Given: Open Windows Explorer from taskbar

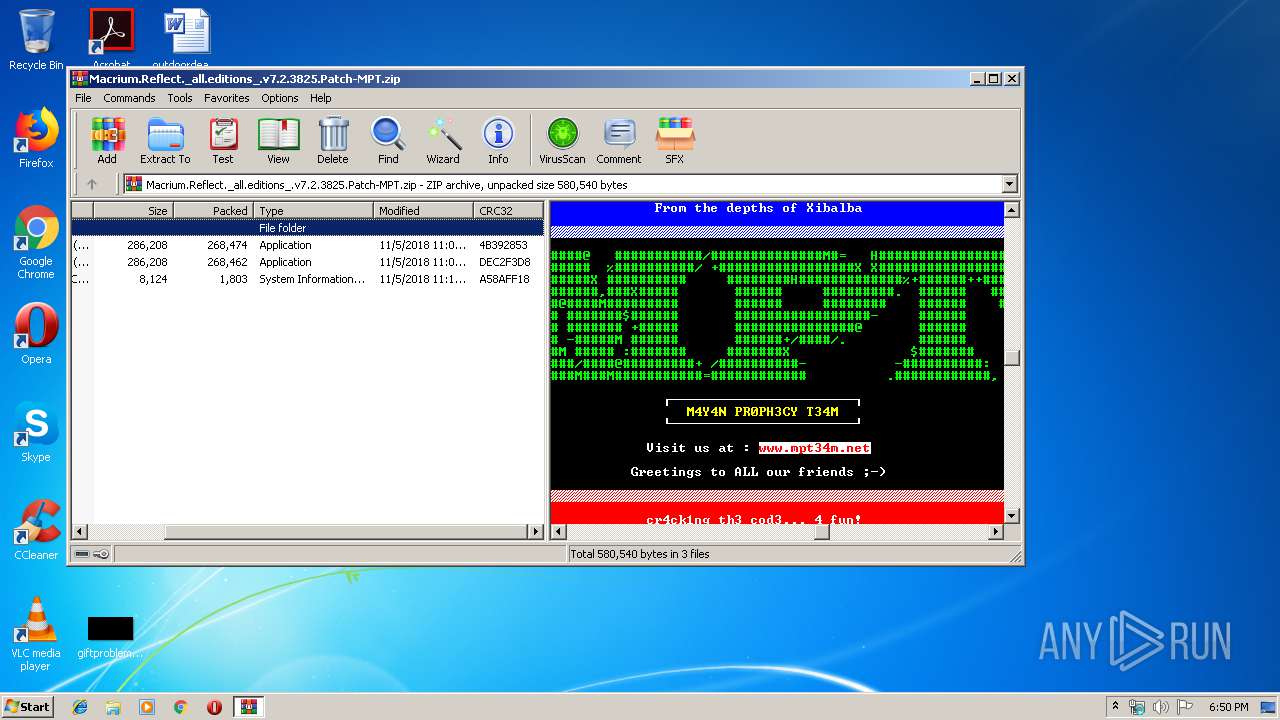Looking at the screenshot, I should (x=113, y=707).
